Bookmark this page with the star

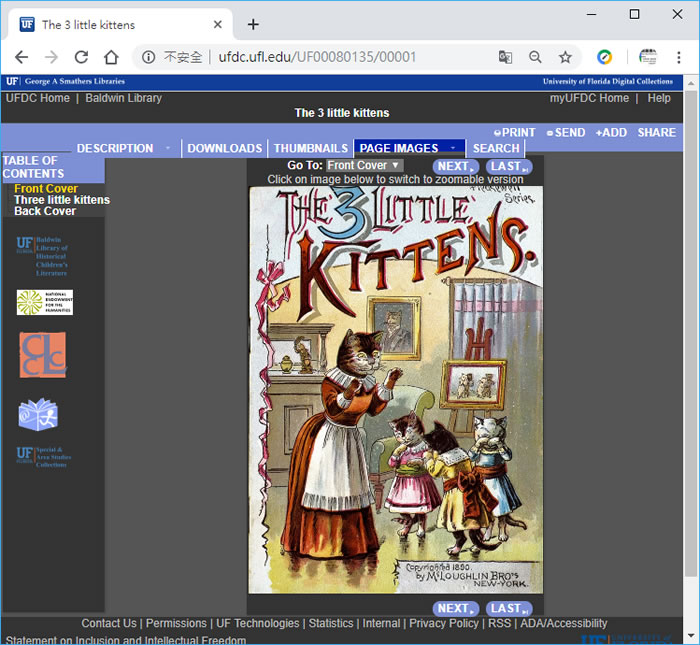point(565,57)
